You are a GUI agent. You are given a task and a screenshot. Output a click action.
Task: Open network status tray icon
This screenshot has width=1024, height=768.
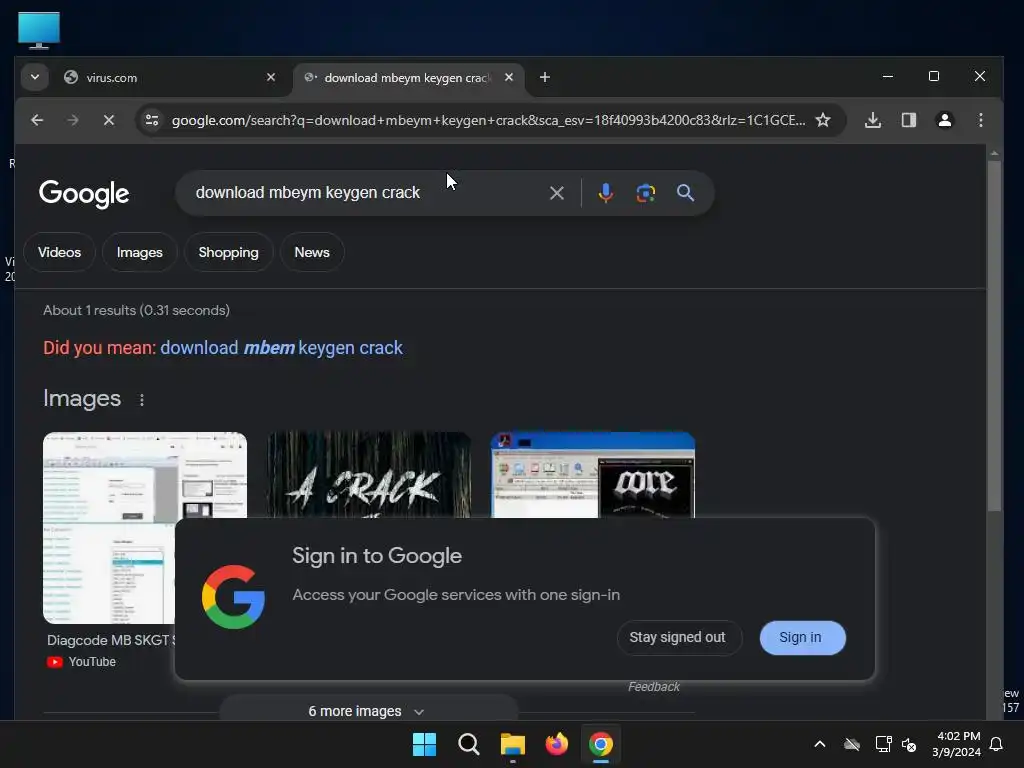[884, 744]
